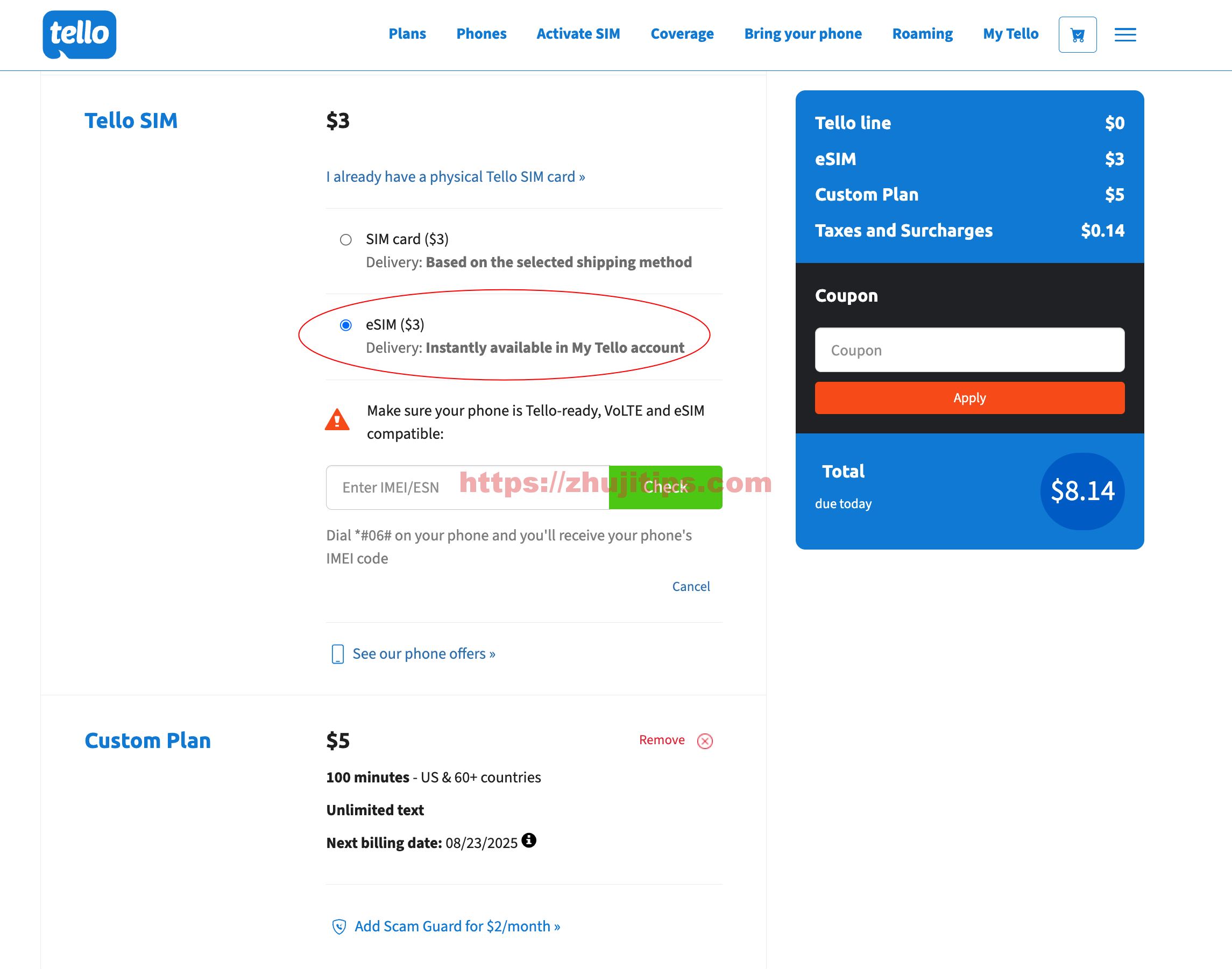Click 'Delivery: Instantly available in My Tello account'
1232x969 pixels.
525,348
